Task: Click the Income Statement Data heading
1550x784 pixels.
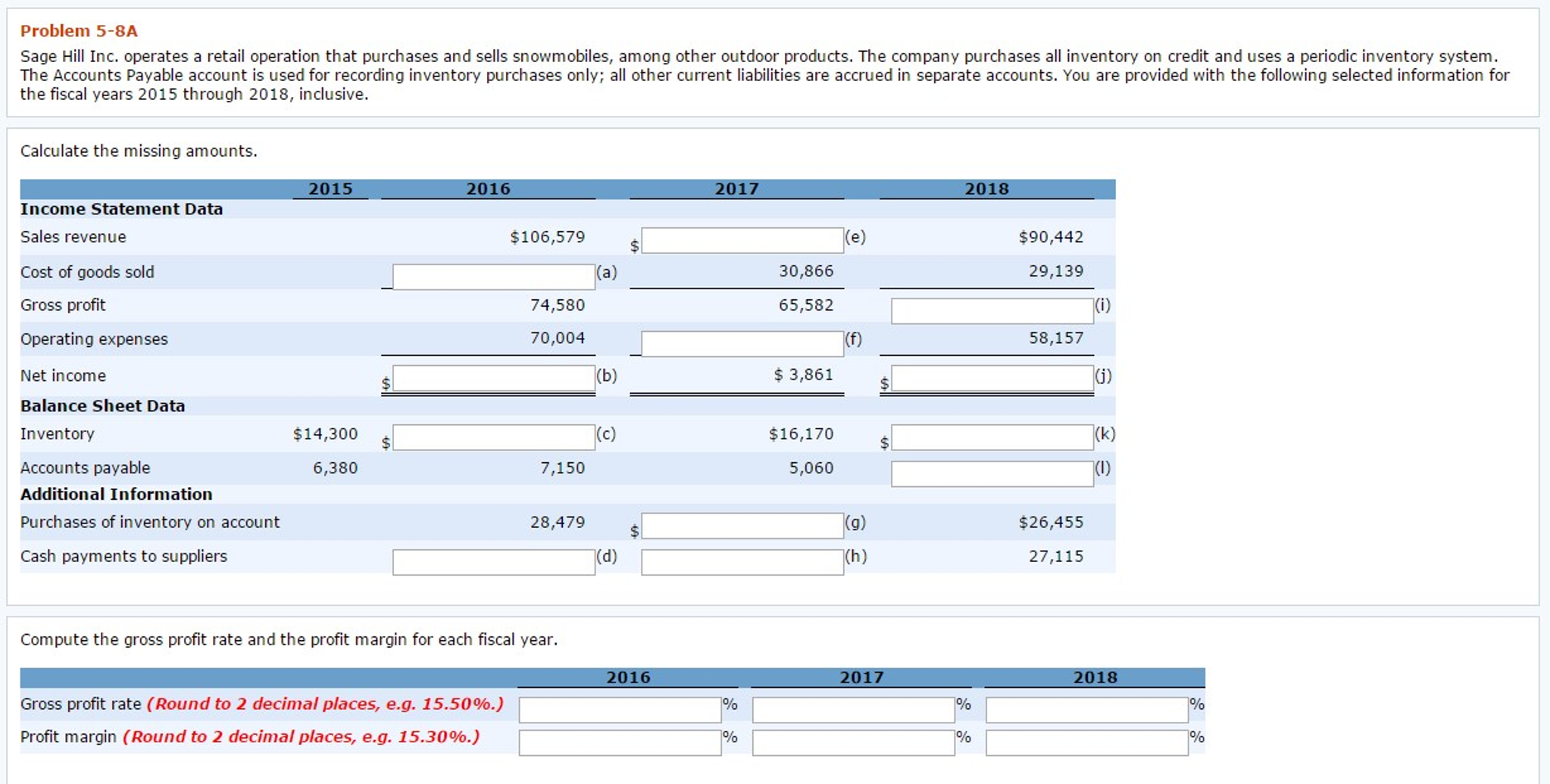Action: (121, 209)
